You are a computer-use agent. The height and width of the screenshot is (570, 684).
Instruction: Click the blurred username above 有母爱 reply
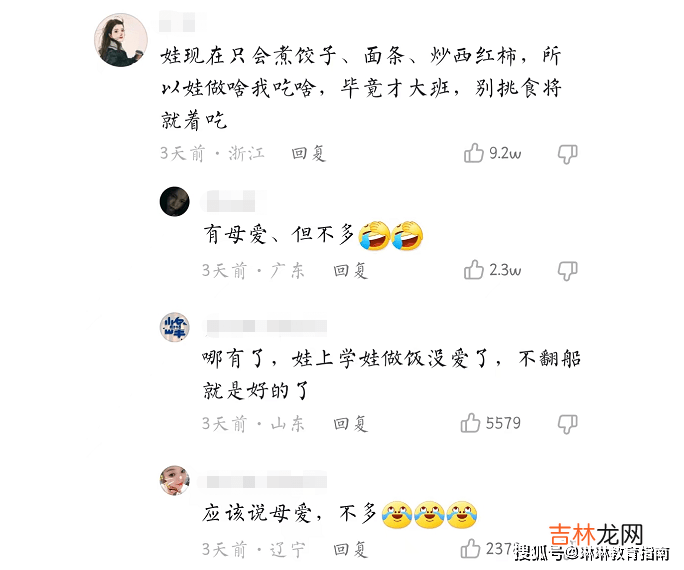pyautogui.click(x=231, y=201)
